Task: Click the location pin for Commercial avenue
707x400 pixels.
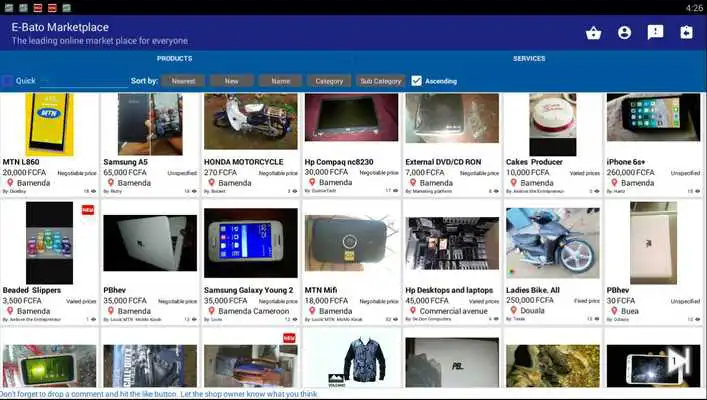Action: (x=413, y=311)
